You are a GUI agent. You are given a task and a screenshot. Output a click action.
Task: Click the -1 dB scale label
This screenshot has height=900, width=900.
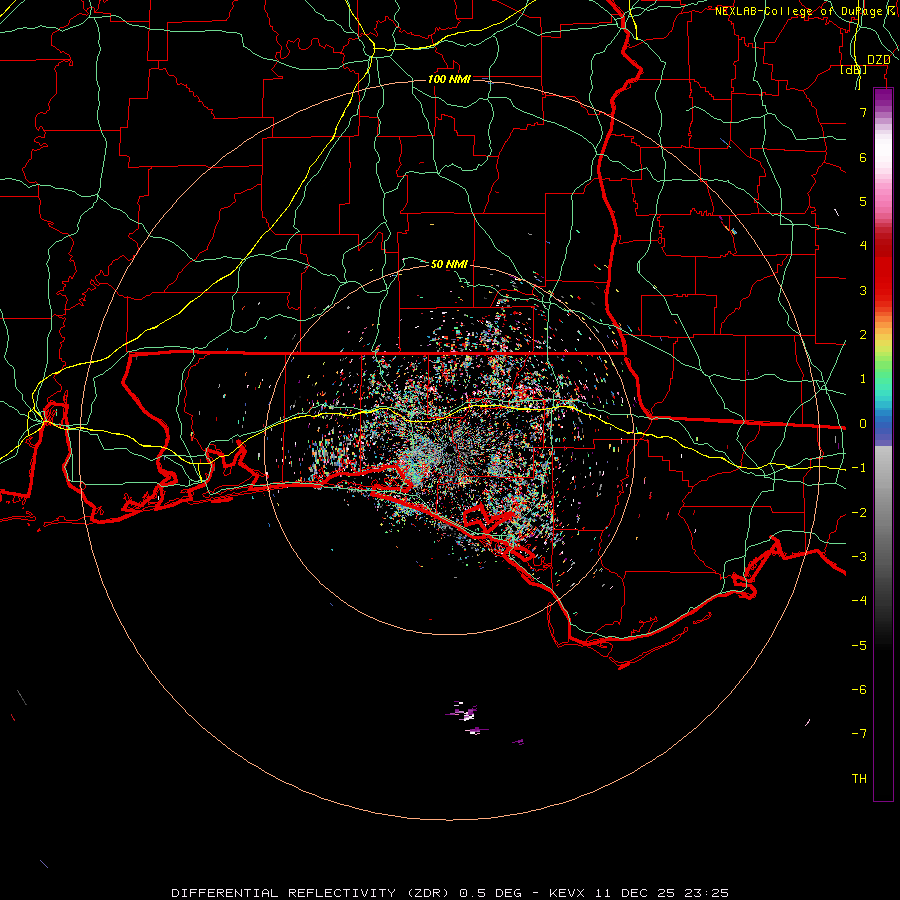859,468
